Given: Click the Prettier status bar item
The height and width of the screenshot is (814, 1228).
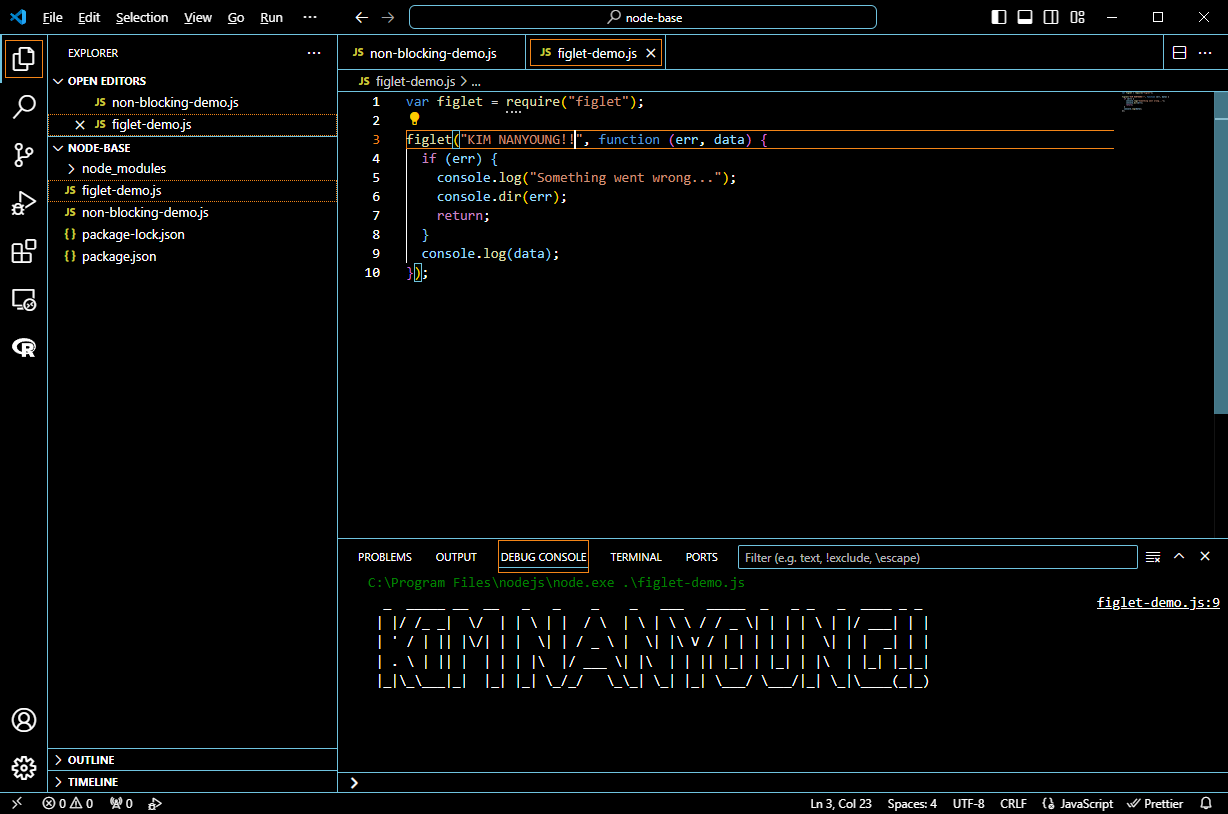Looking at the screenshot, I should click(x=1156, y=803).
